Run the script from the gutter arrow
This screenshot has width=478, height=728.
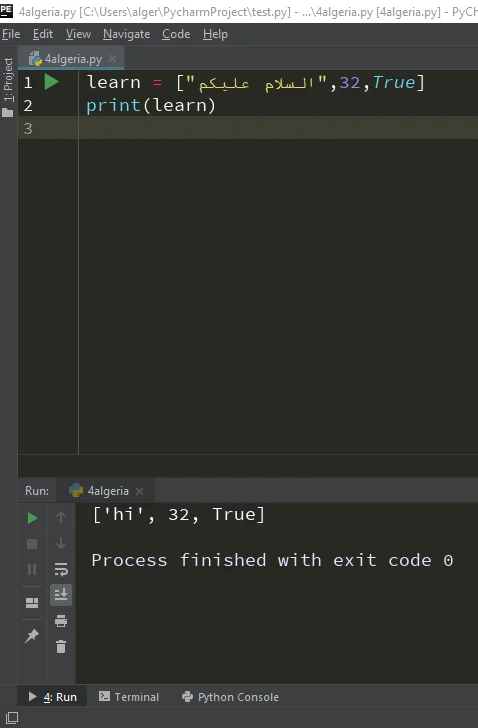pos(52,82)
